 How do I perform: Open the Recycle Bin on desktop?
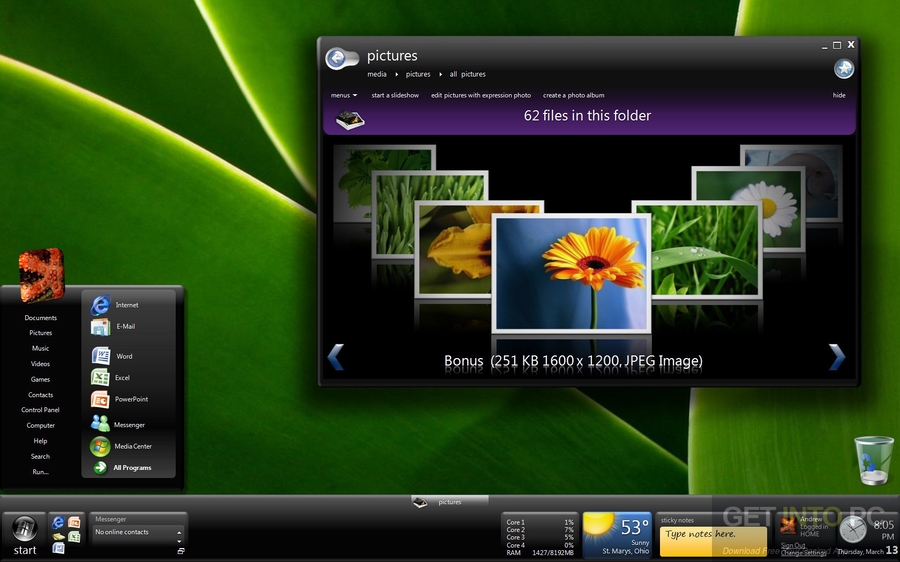pyautogui.click(x=874, y=460)
